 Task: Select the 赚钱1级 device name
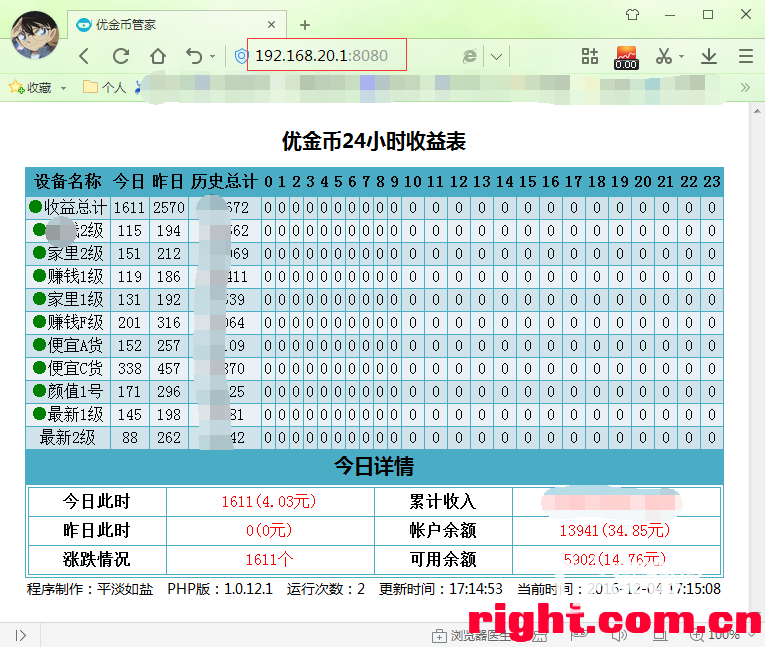click(76, 276)
